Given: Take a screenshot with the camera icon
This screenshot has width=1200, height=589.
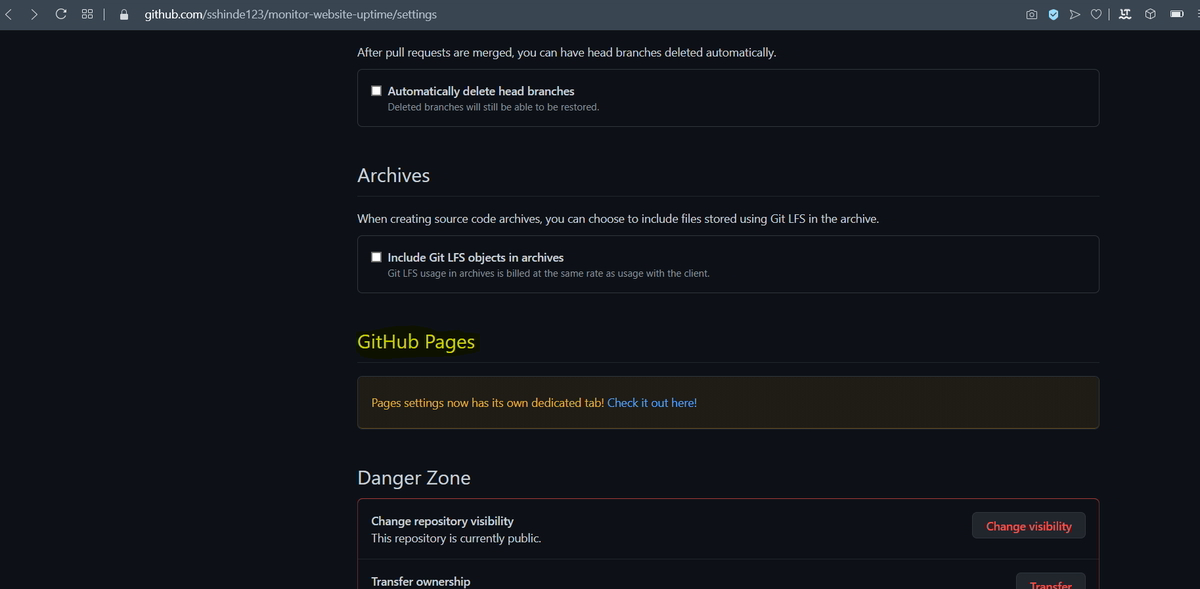Looking at the screenshot, I should click(1031, 14).
